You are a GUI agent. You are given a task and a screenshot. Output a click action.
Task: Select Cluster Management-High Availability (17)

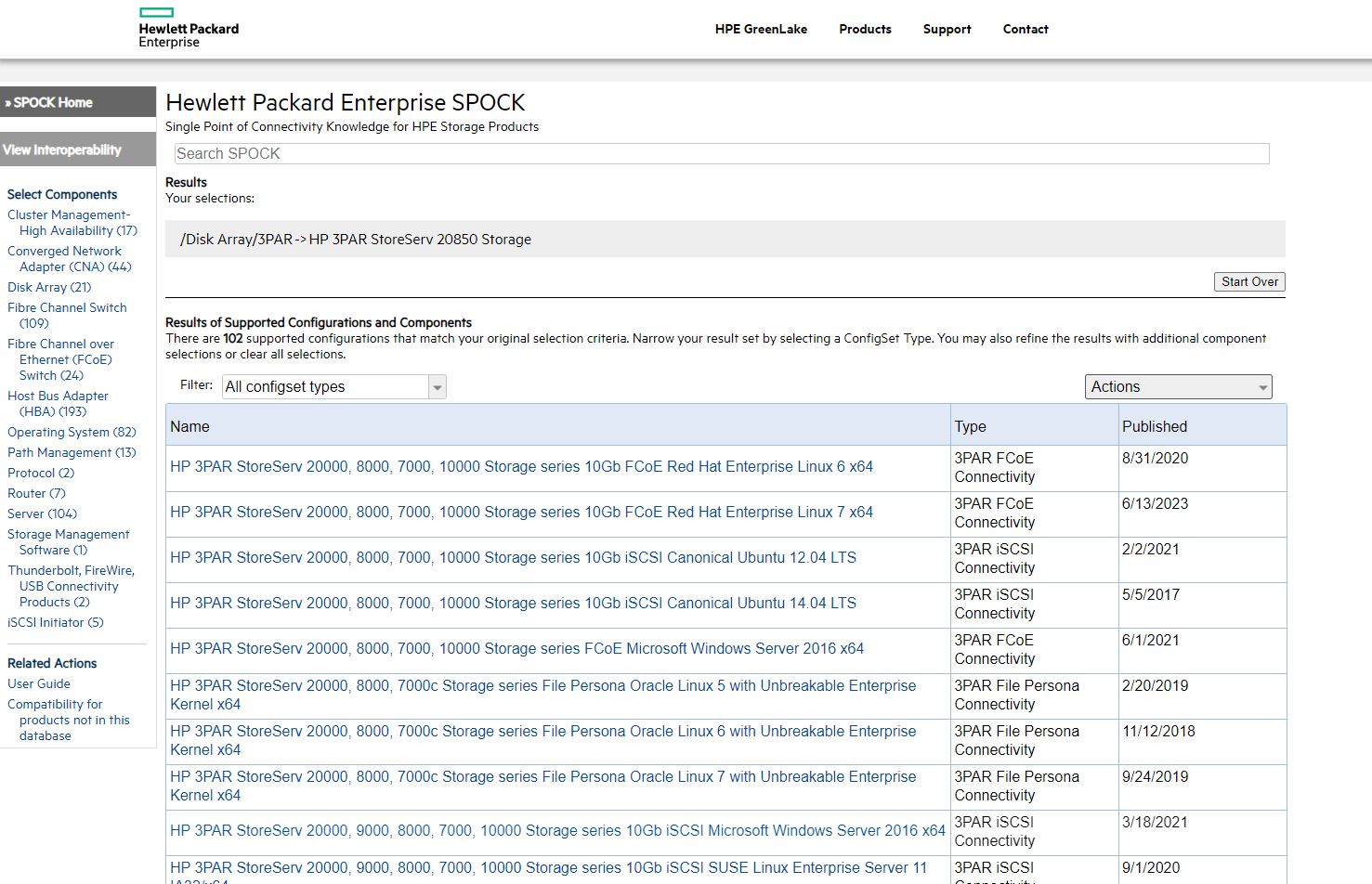pyautogui.click(x=72, y=223)
